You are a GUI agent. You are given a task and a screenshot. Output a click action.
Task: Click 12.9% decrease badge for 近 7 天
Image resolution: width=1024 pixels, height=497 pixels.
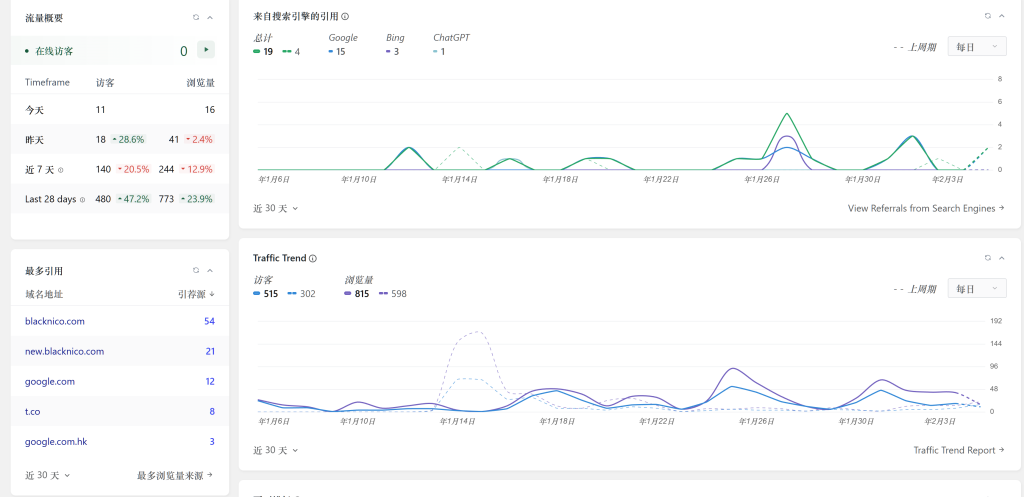pos(197,169)
